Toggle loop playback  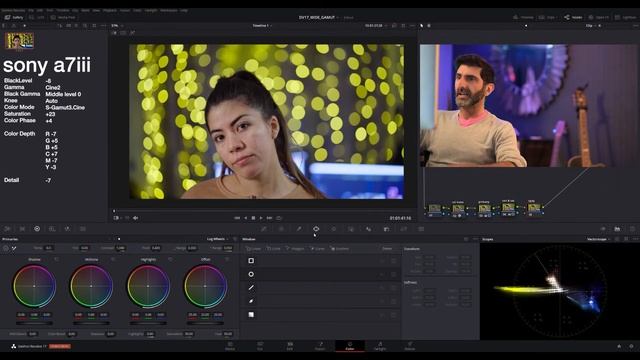[279, 218]
